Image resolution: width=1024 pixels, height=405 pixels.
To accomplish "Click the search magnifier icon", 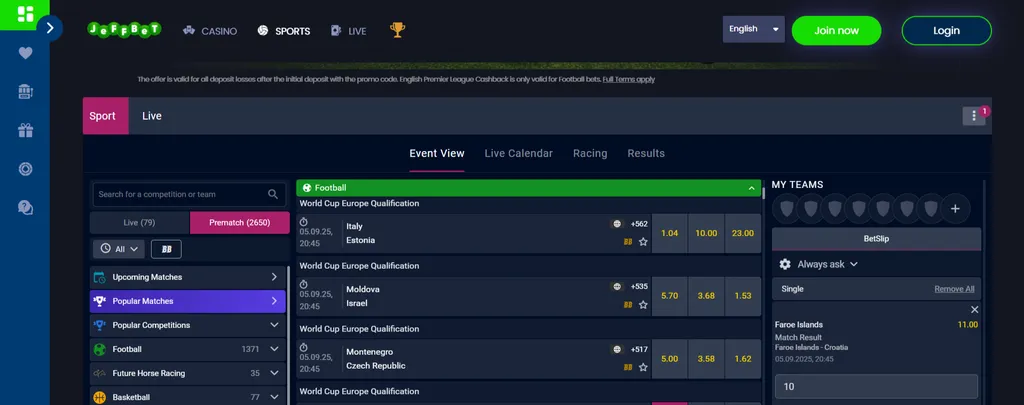I will click(273, 194).
